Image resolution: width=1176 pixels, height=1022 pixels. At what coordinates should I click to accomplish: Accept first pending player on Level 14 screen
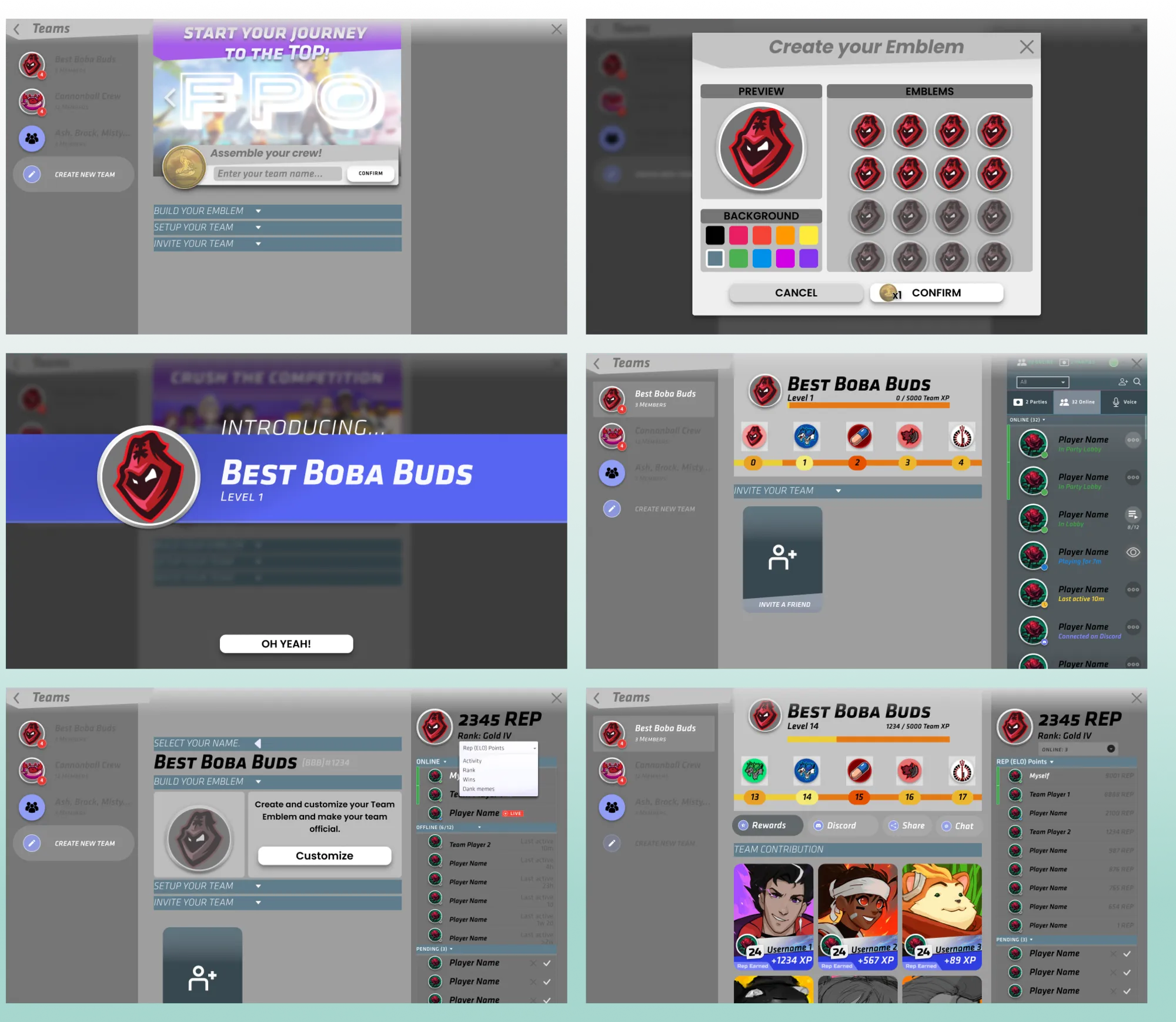[1127, 954]
